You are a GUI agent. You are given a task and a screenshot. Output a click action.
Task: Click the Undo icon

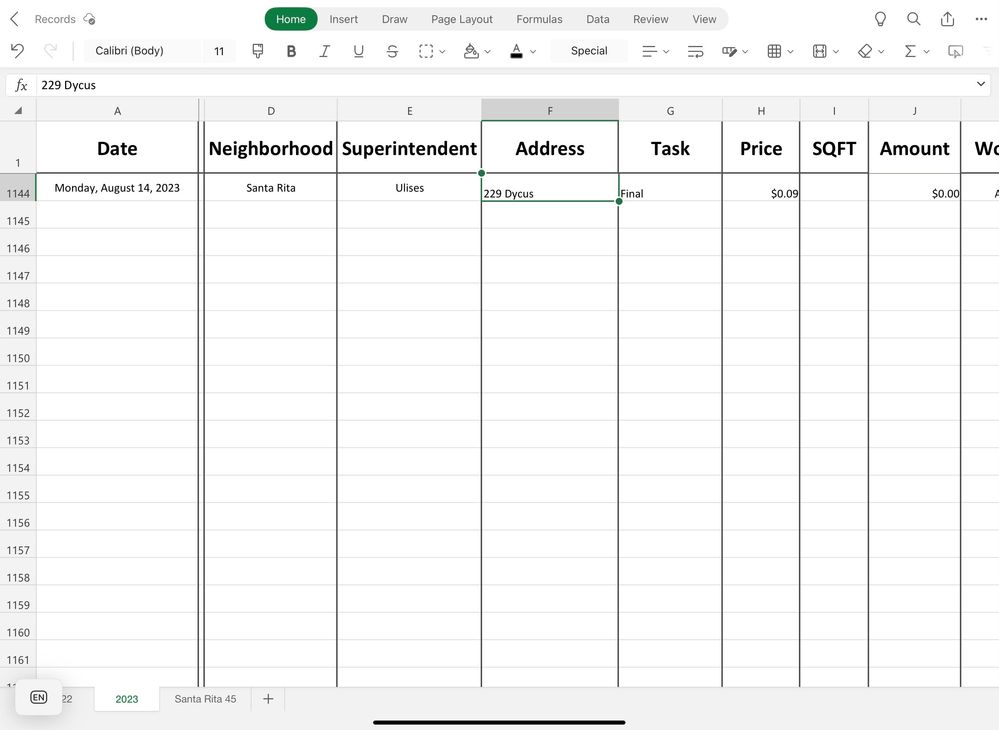pyautogui.click(x=17, y=51)
